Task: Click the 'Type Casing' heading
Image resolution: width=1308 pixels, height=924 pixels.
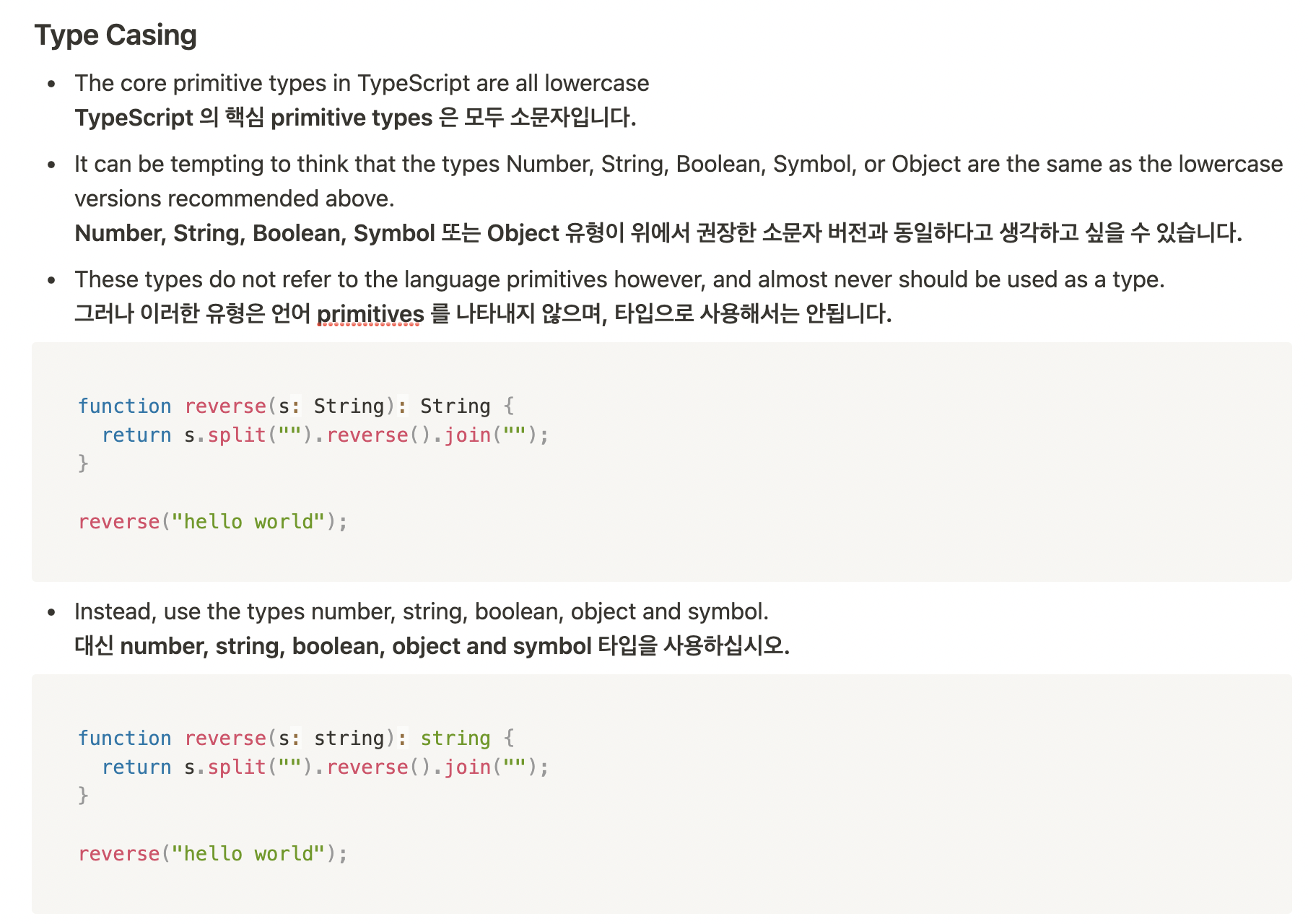Action: point(115,35)
